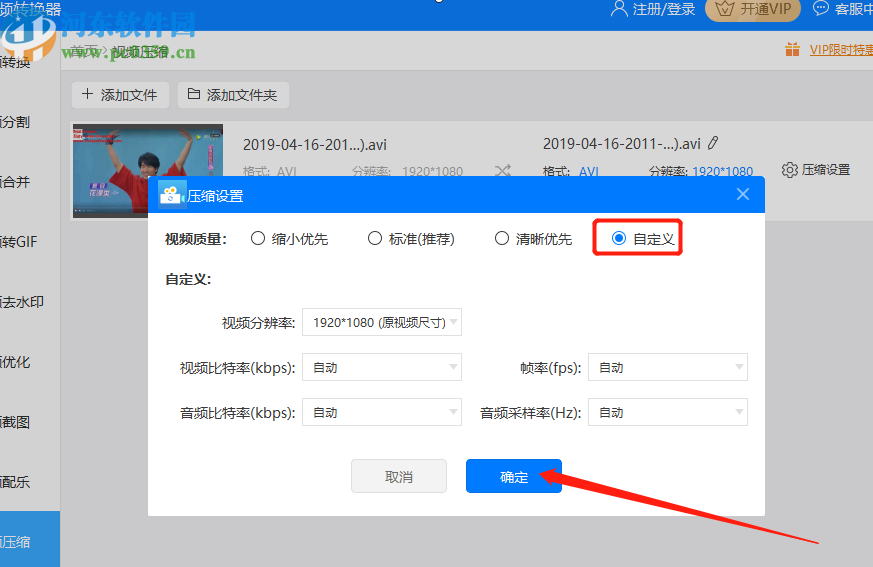Click 注册/登录 in the title bar
873x567 pixels.
click(x=664, y=9)
